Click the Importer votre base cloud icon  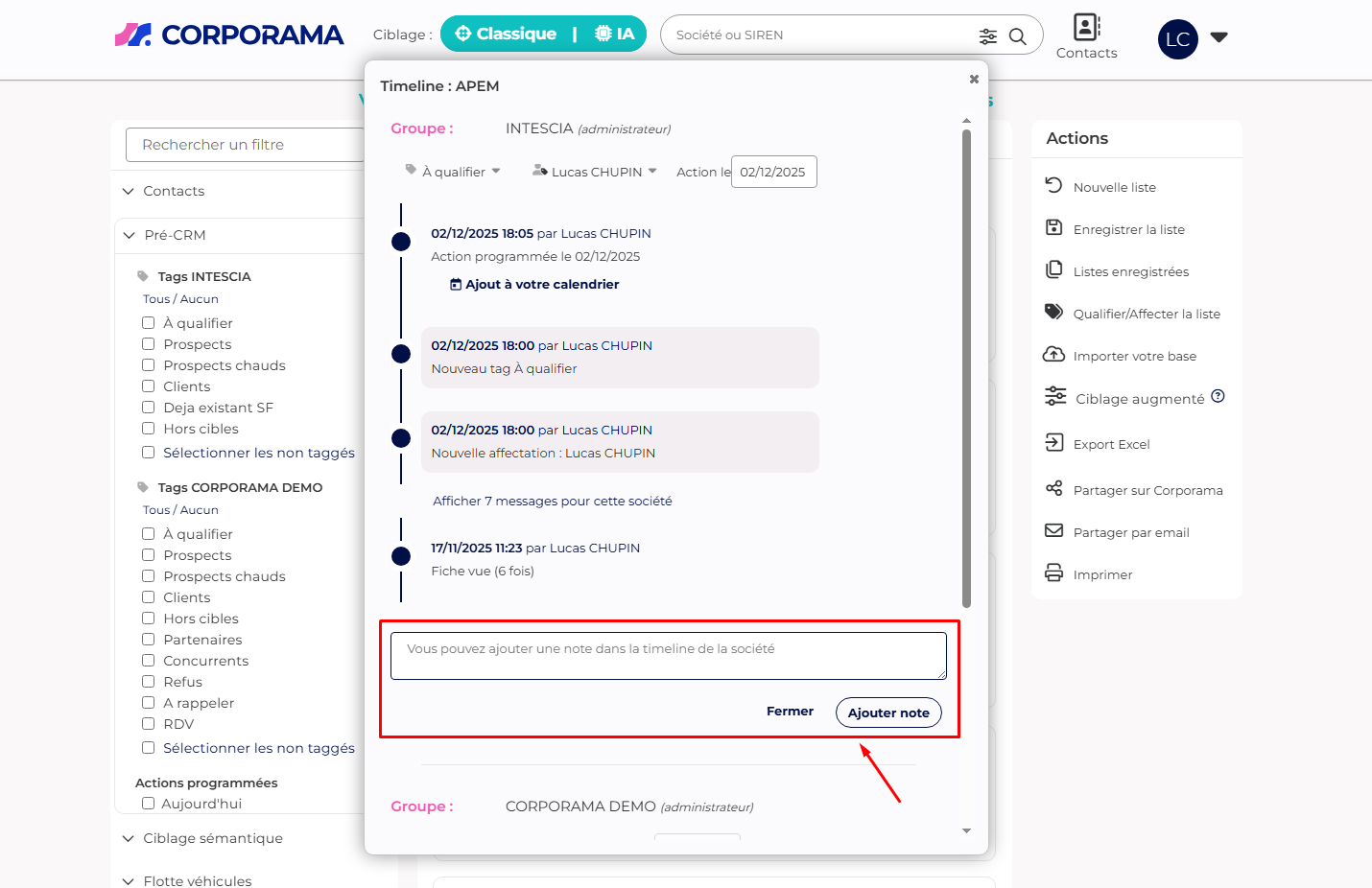point(1053,355)
